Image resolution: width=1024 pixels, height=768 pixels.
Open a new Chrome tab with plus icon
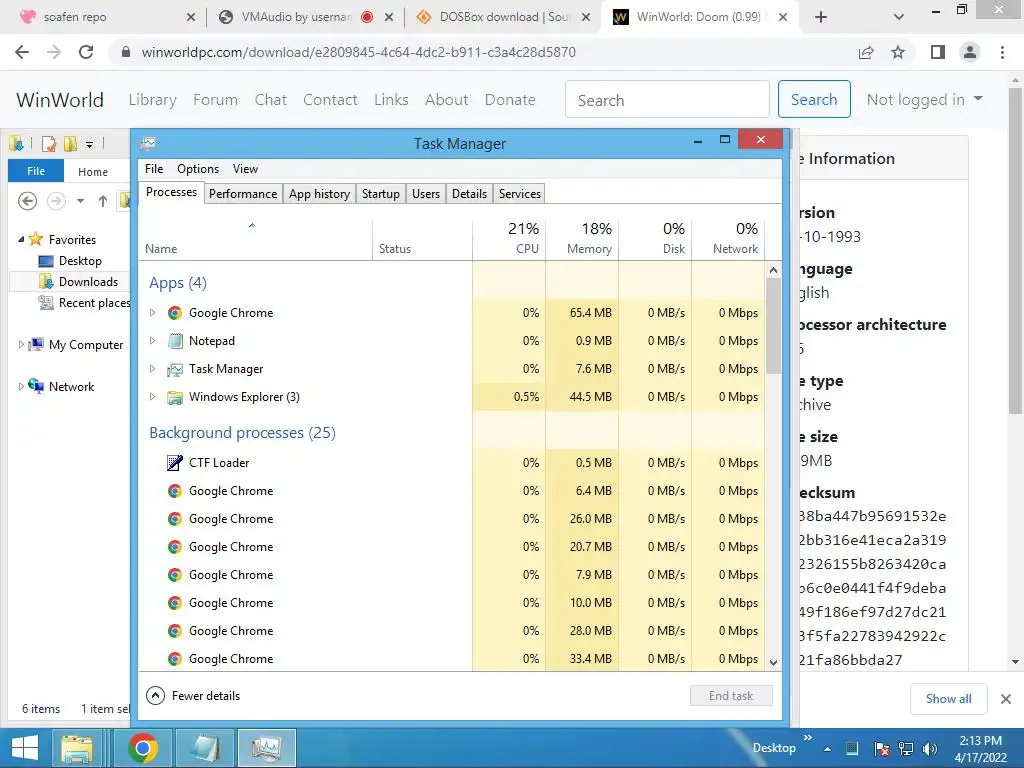[821, 17]
